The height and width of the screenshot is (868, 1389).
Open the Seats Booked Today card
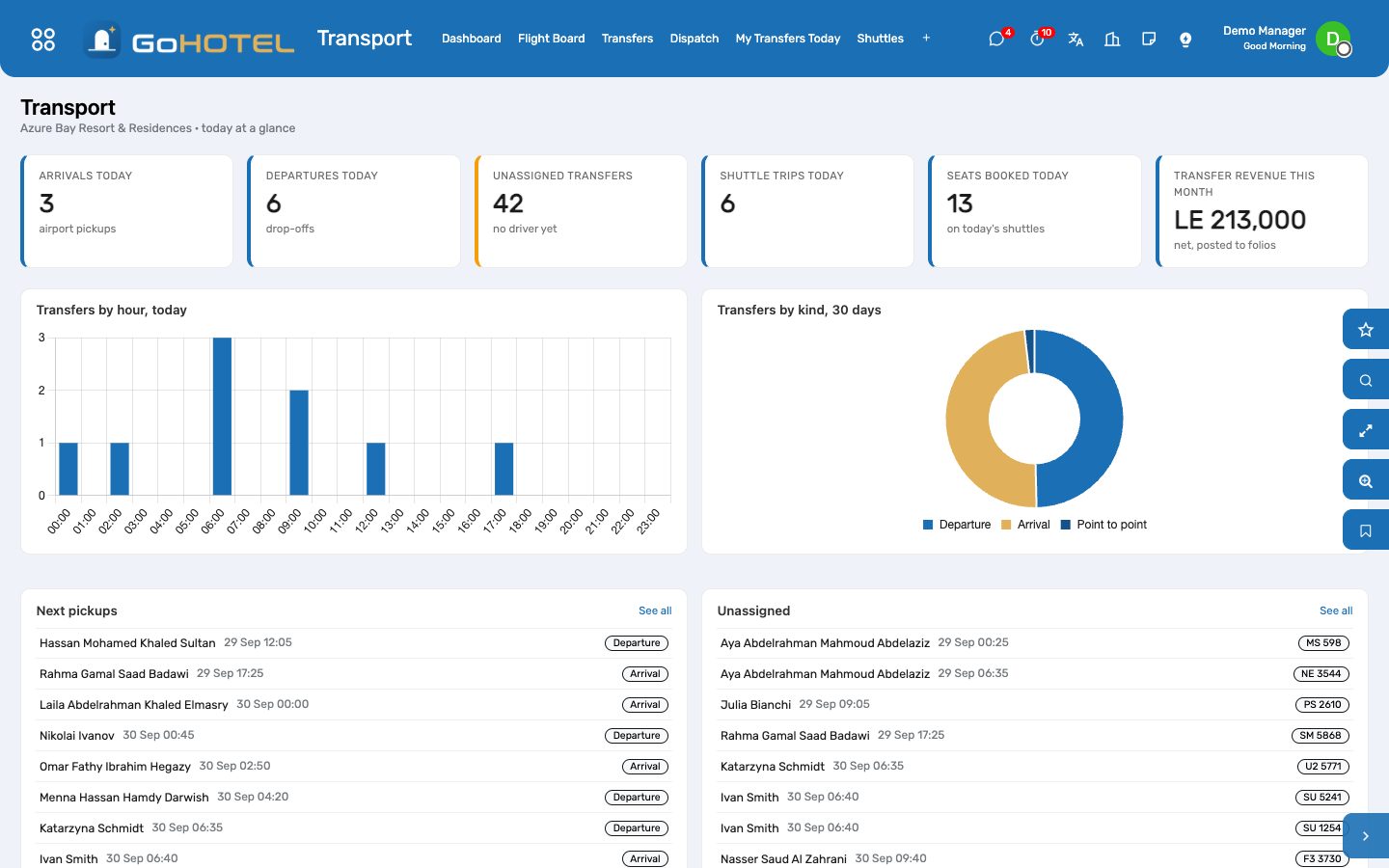pos(1035,211)
